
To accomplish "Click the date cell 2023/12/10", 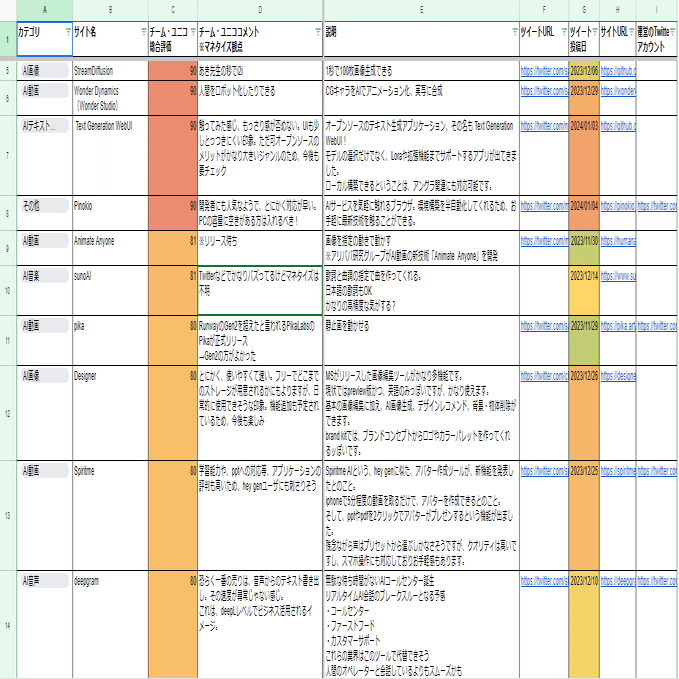I will [584, 624].
